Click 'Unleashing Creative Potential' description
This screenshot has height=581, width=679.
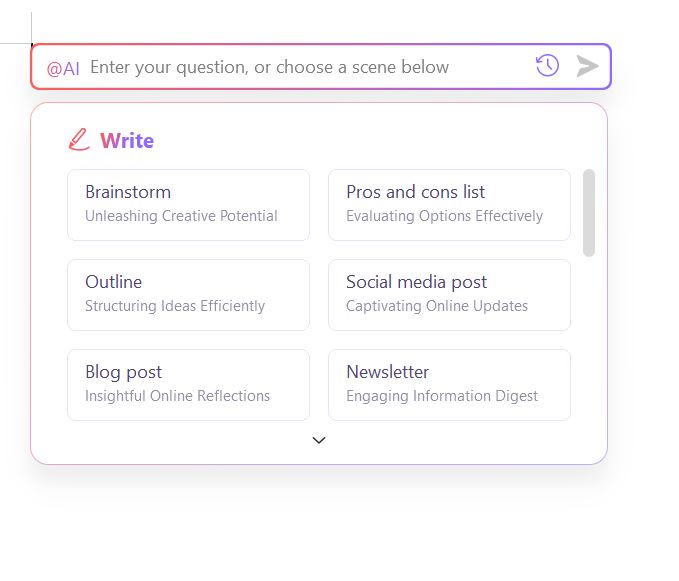[181, 216]
